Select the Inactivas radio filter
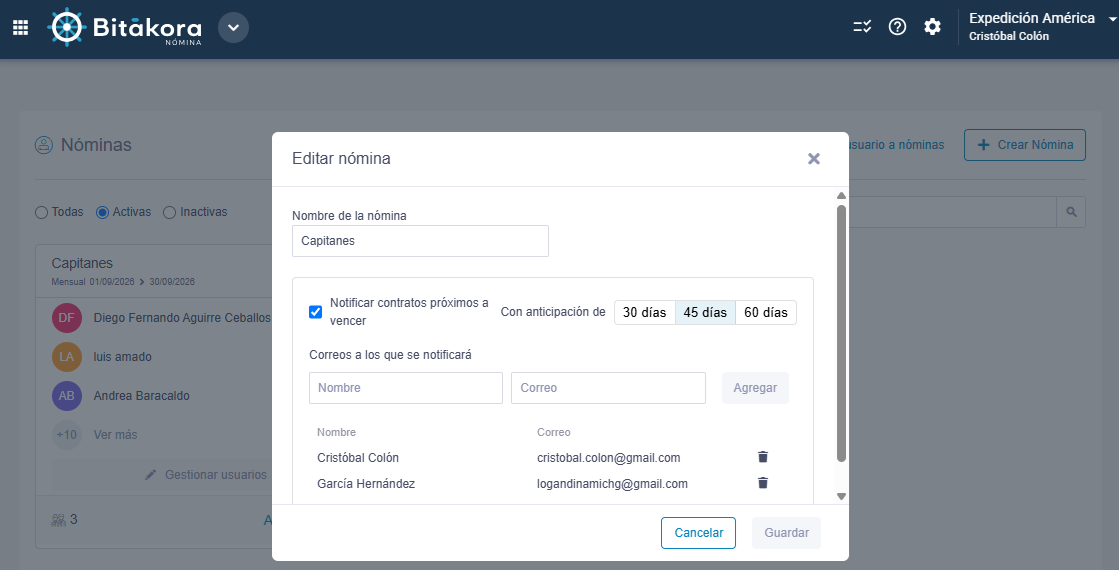The height and width of the screenshot is (570, 1119). tap(169, 213)
